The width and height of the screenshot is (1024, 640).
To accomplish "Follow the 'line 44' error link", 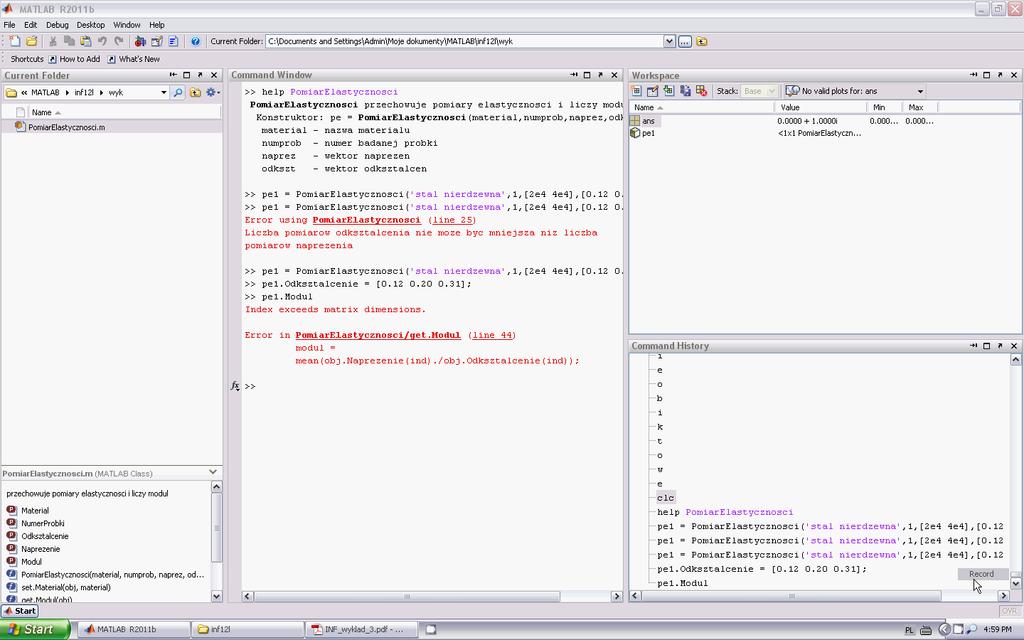I will (x=492, y=335).
